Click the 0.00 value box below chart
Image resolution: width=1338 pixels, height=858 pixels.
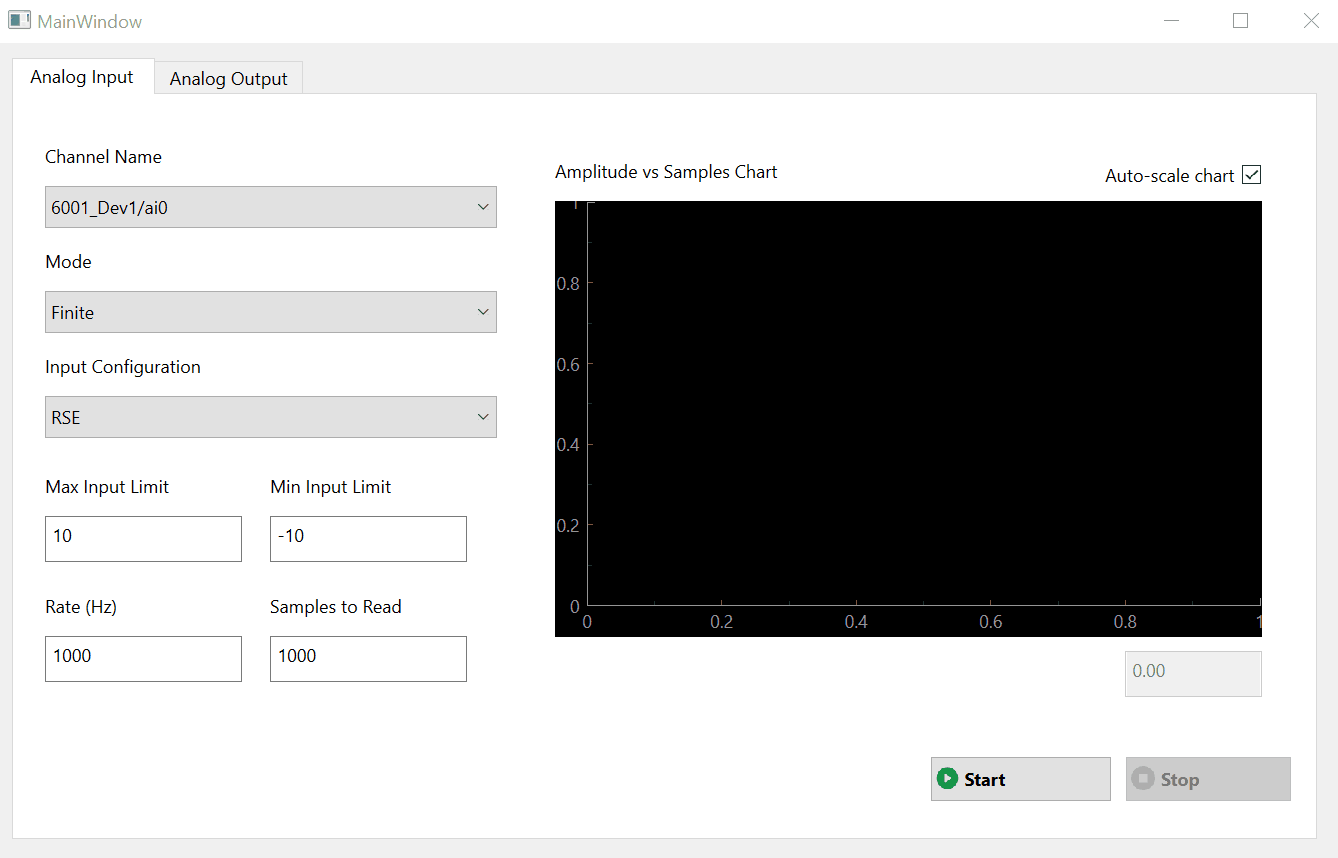[1192, 673]
